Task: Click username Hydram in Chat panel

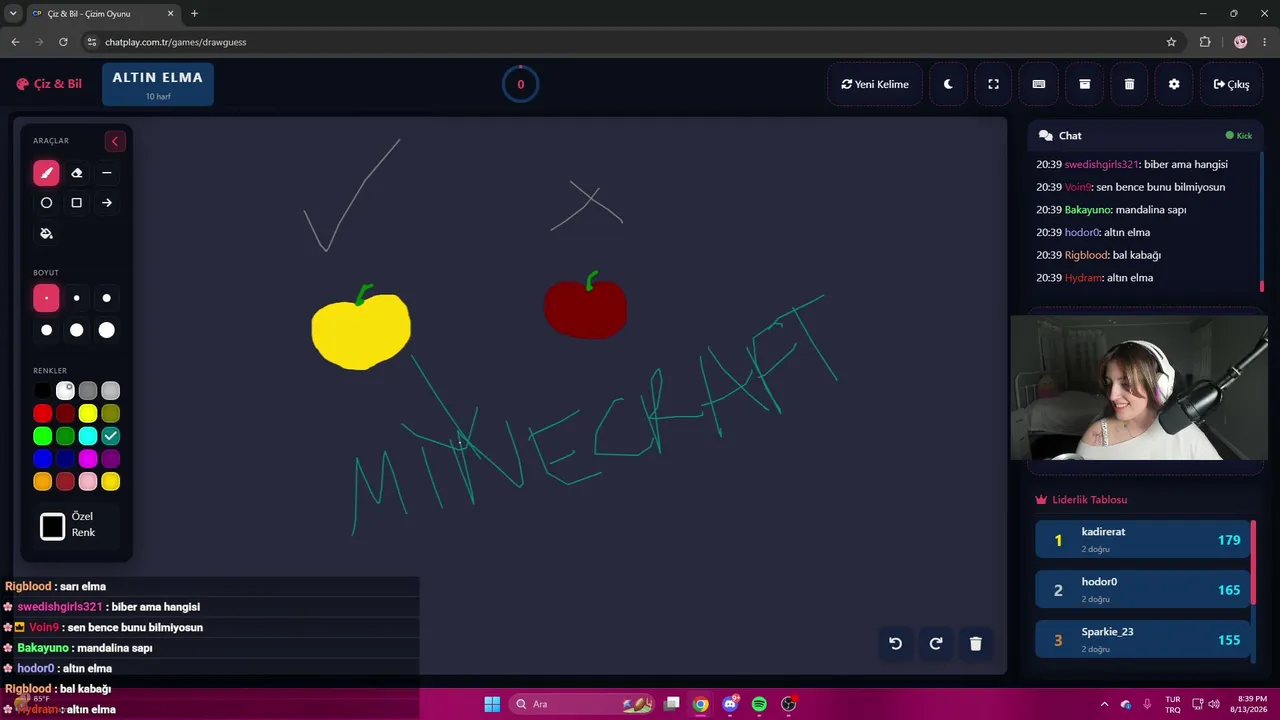Action: click(1083, 278)
